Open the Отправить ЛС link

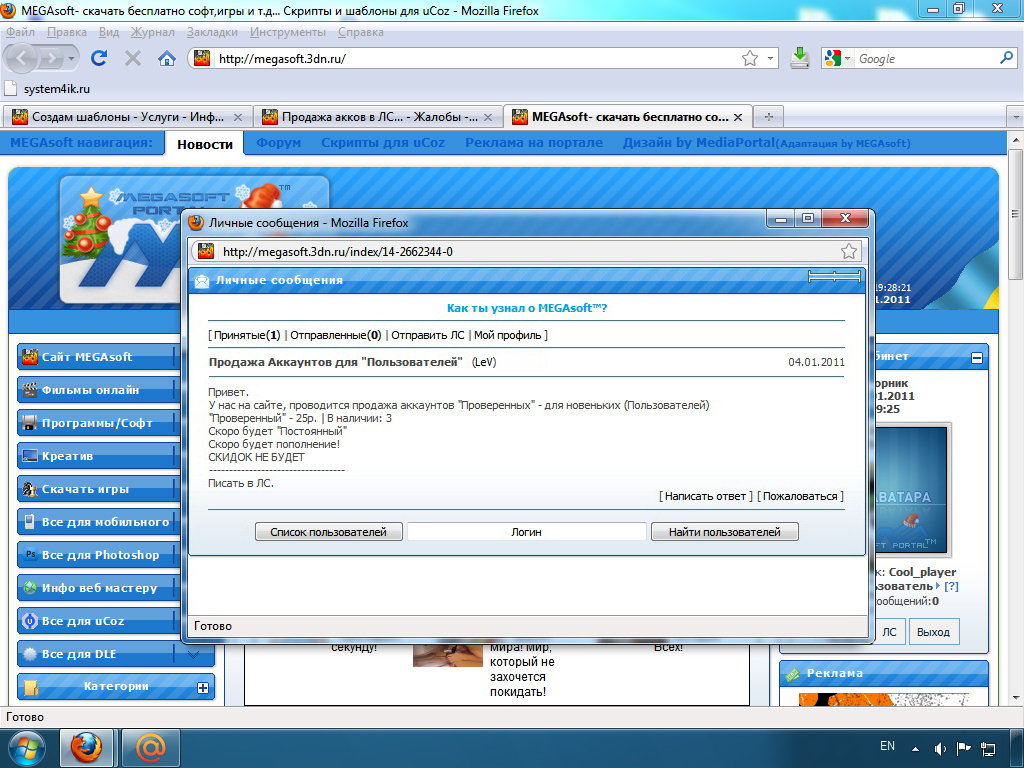click(x=428, y=335)
